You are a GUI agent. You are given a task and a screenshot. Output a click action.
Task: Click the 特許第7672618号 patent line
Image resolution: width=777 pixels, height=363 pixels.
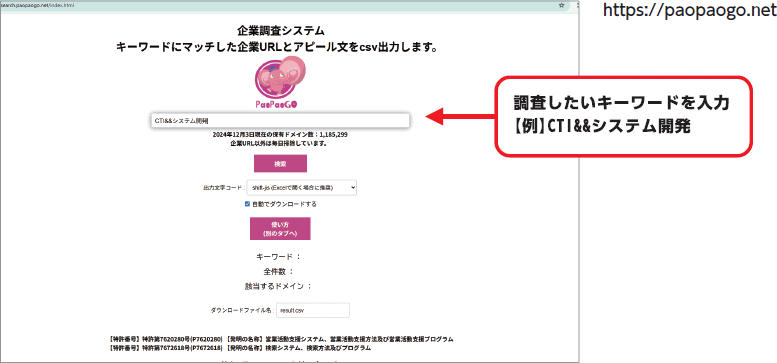(x=239, y=348)
